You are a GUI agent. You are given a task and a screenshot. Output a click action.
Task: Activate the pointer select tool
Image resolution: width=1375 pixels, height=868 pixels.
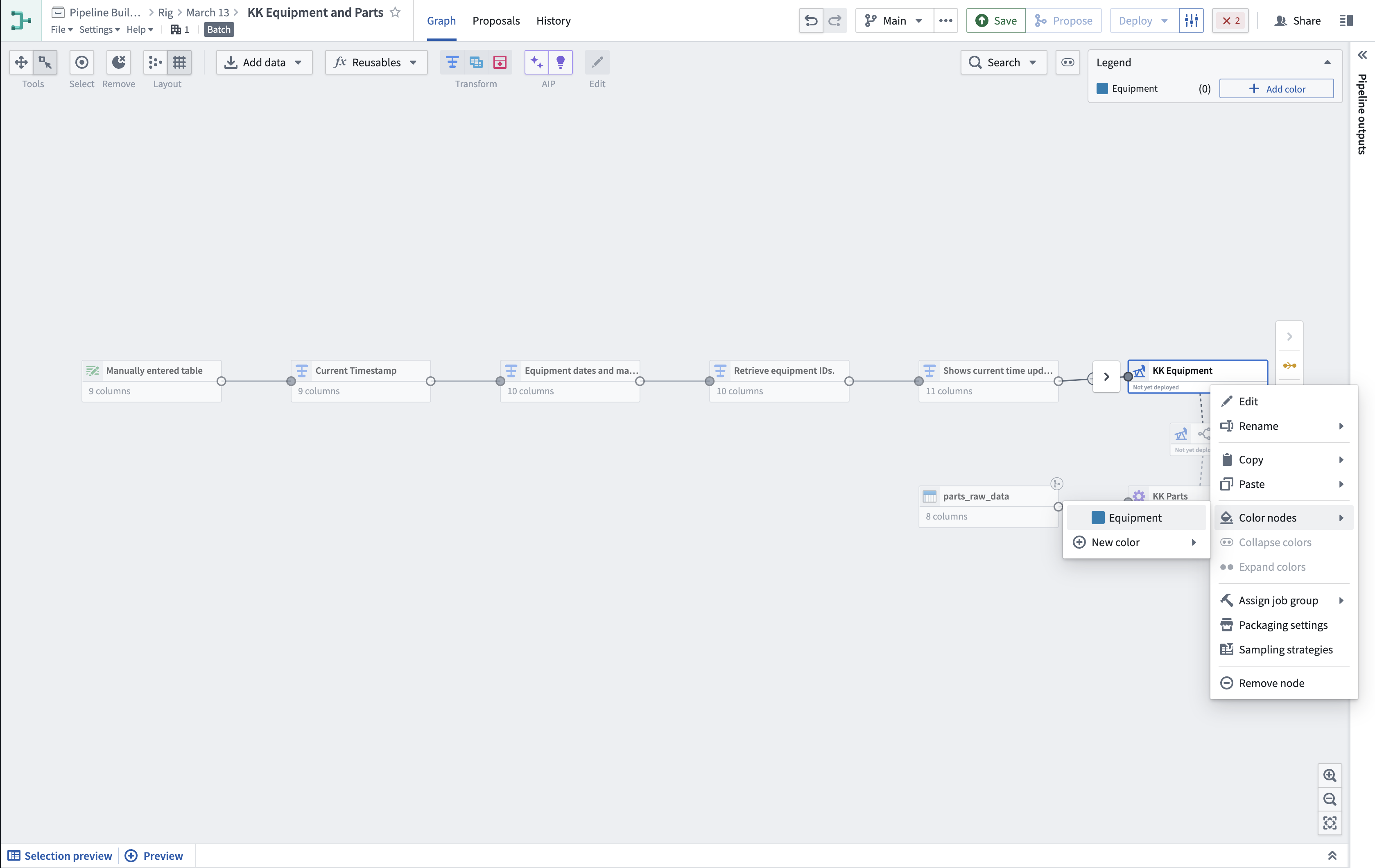(x=45, y=62)
